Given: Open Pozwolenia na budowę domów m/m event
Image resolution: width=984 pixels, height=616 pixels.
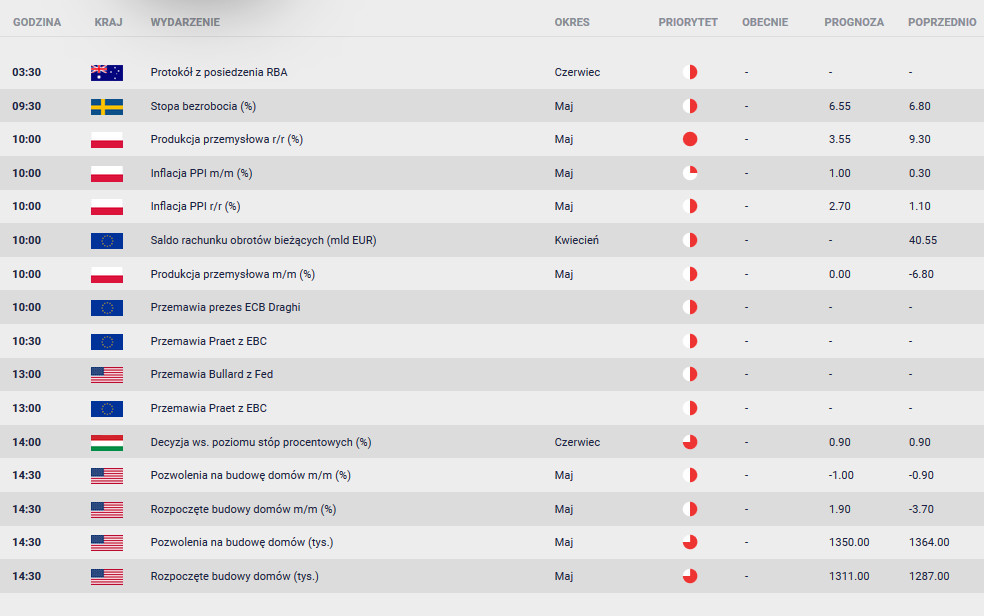Looking at the screenshot, I should click(250, 475).
